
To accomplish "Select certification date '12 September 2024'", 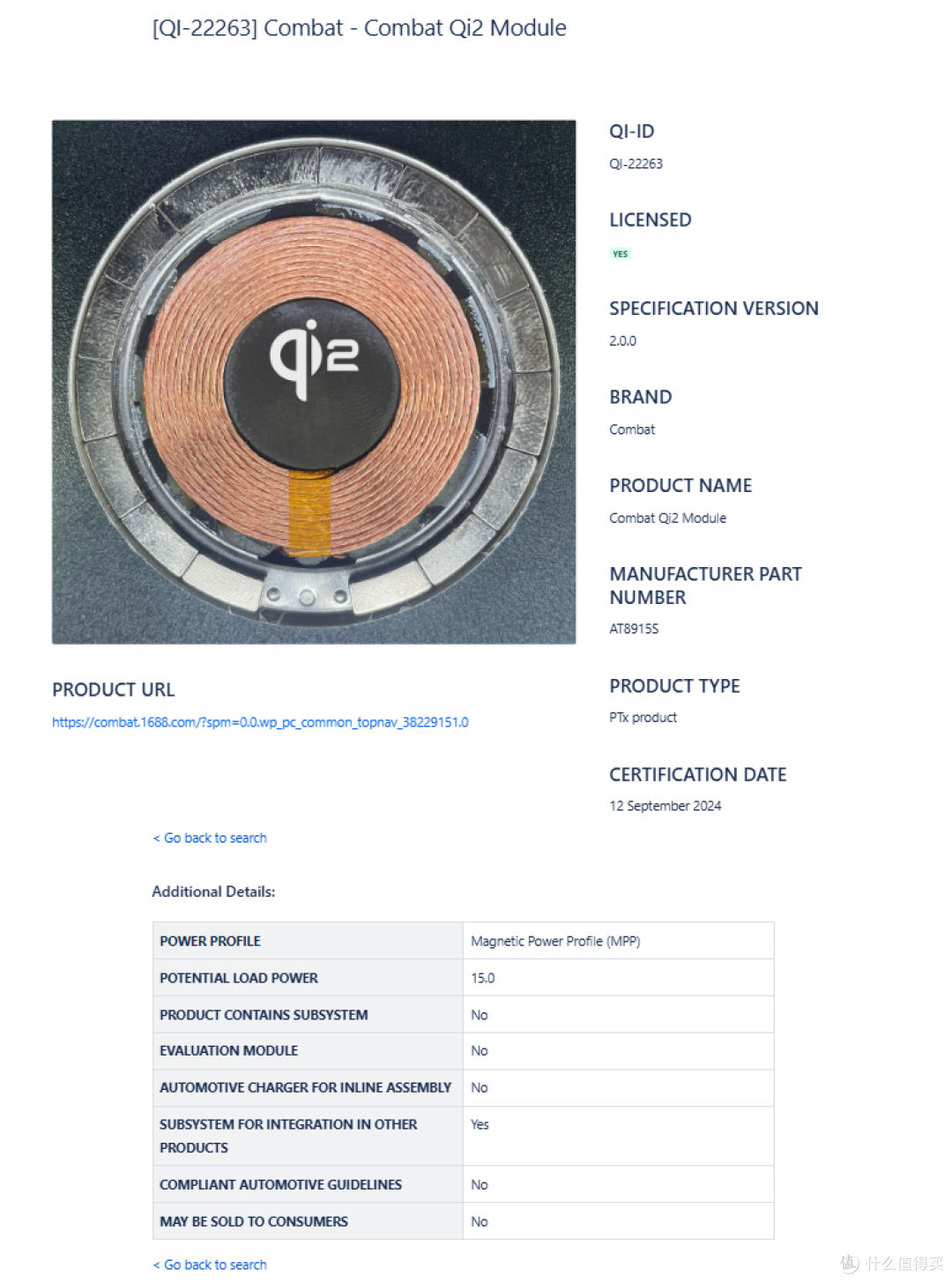I will pyautogui.click(x=665, y=806).
